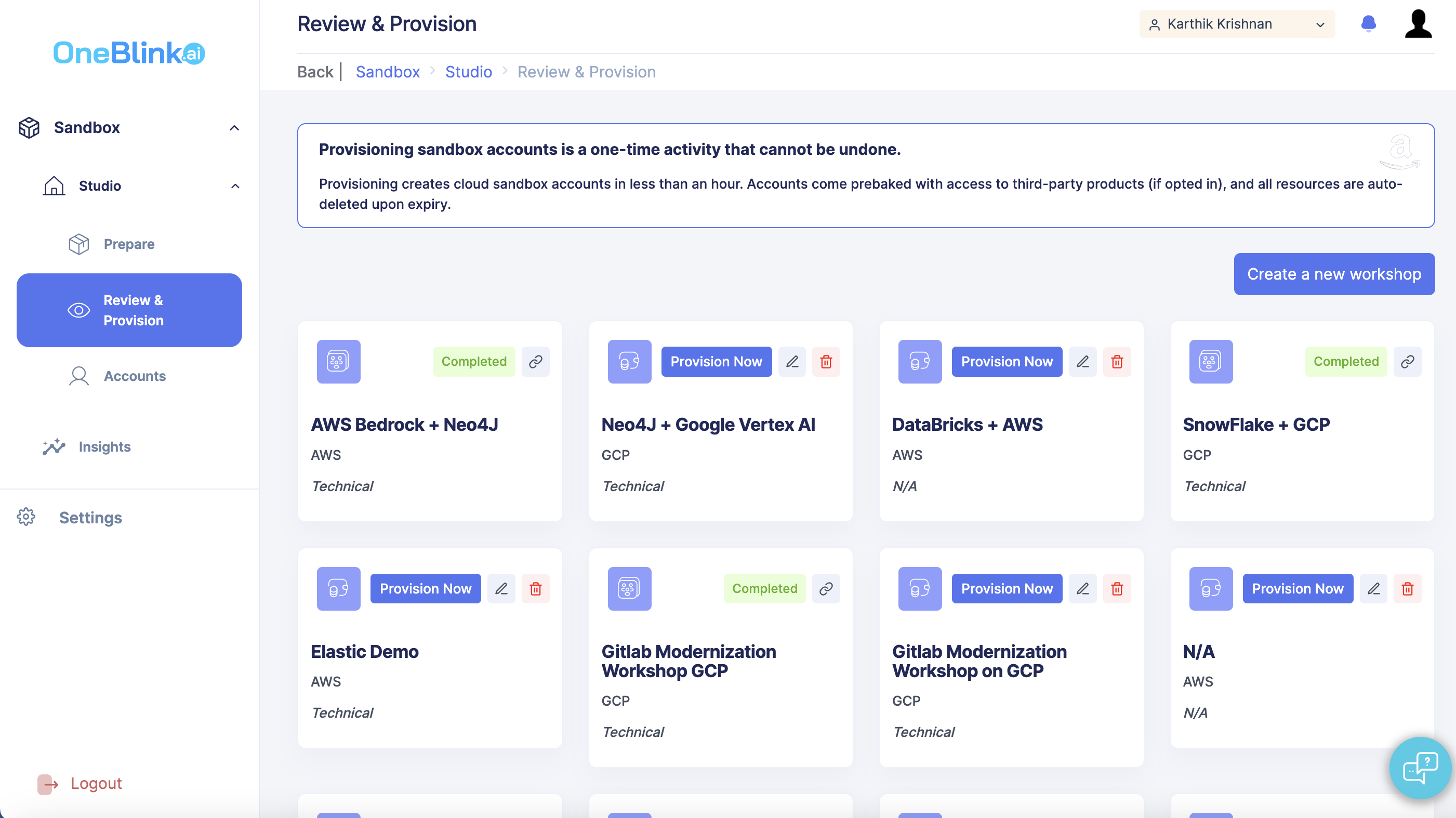Select Review & Provision in the sidebar
The height and width of the screenshot is (818, 1456).
tap(129, 310)
